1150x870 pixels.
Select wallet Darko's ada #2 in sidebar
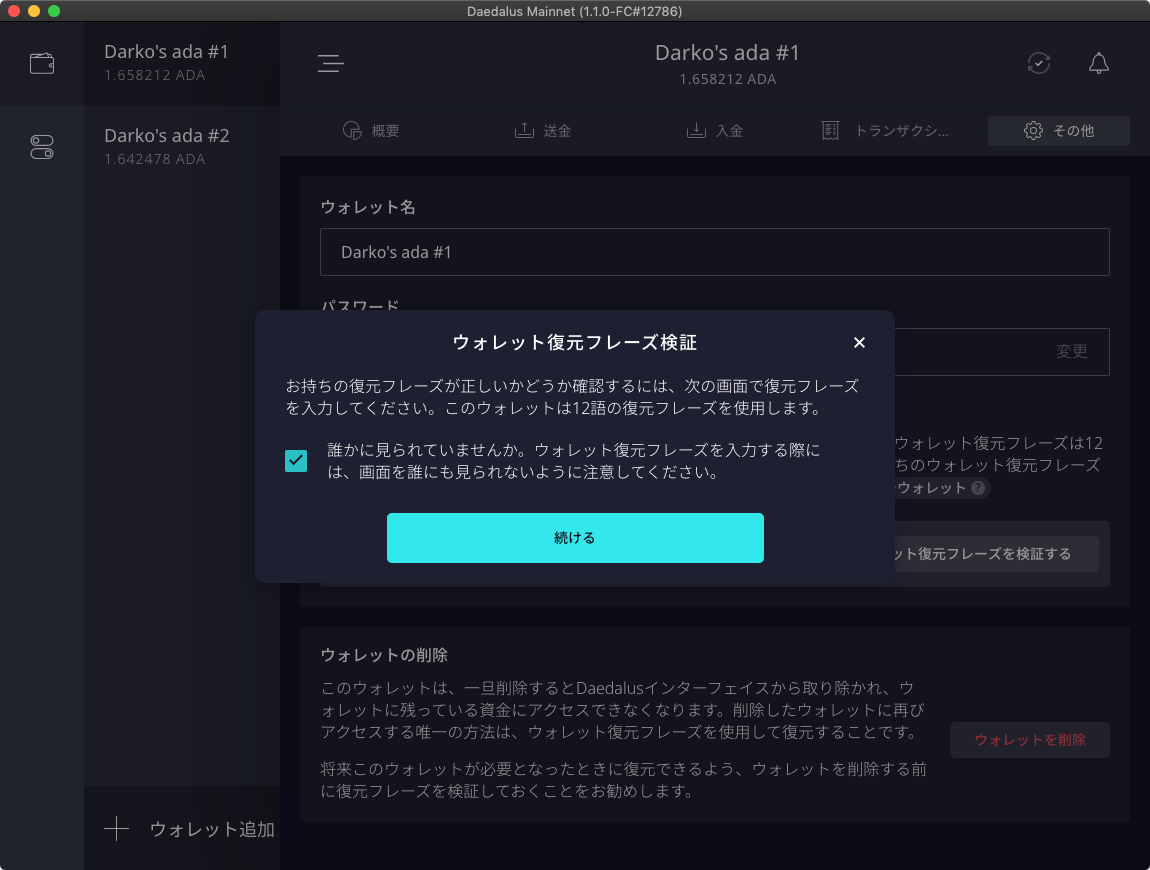point(182,147)
